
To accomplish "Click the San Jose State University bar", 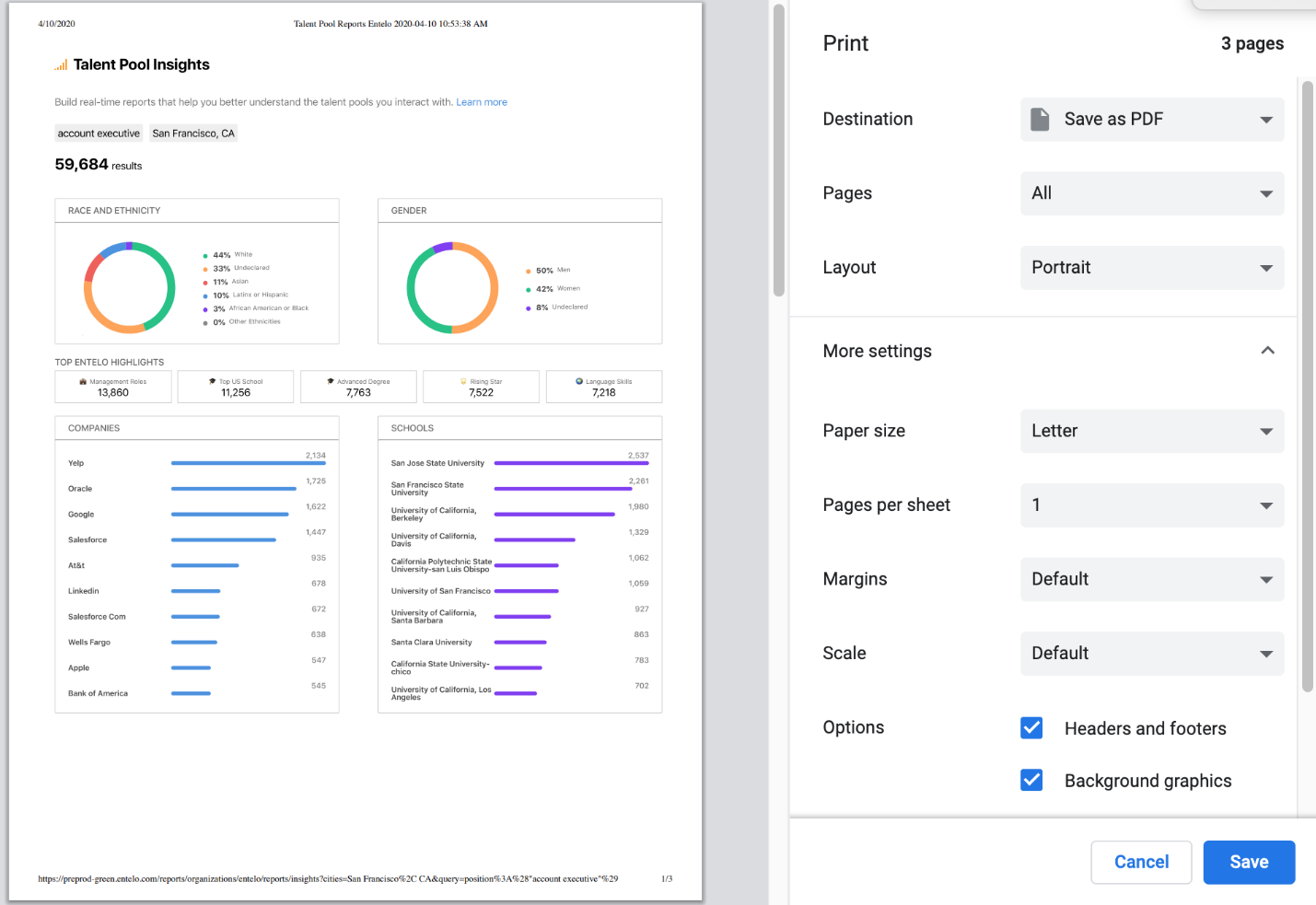I will (x=572, y=463).
